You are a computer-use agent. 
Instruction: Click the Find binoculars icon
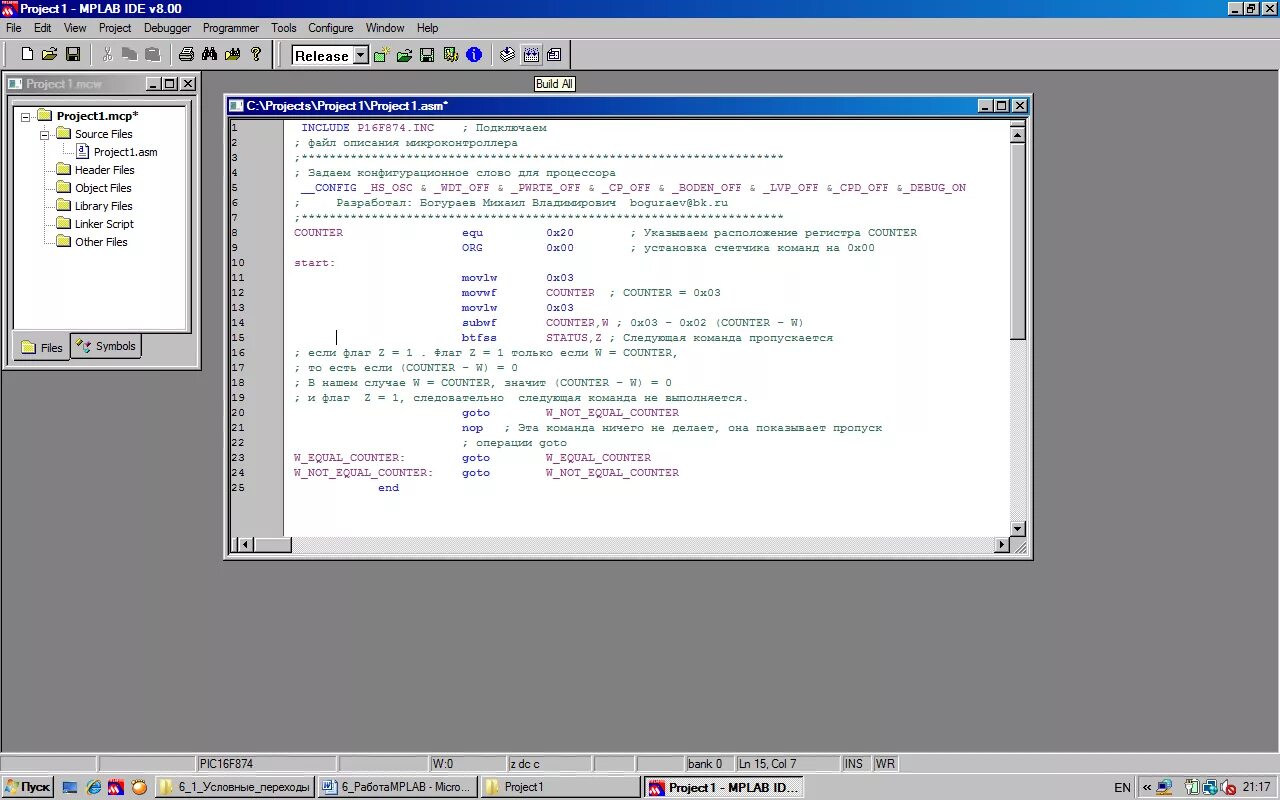coord(209,55)
